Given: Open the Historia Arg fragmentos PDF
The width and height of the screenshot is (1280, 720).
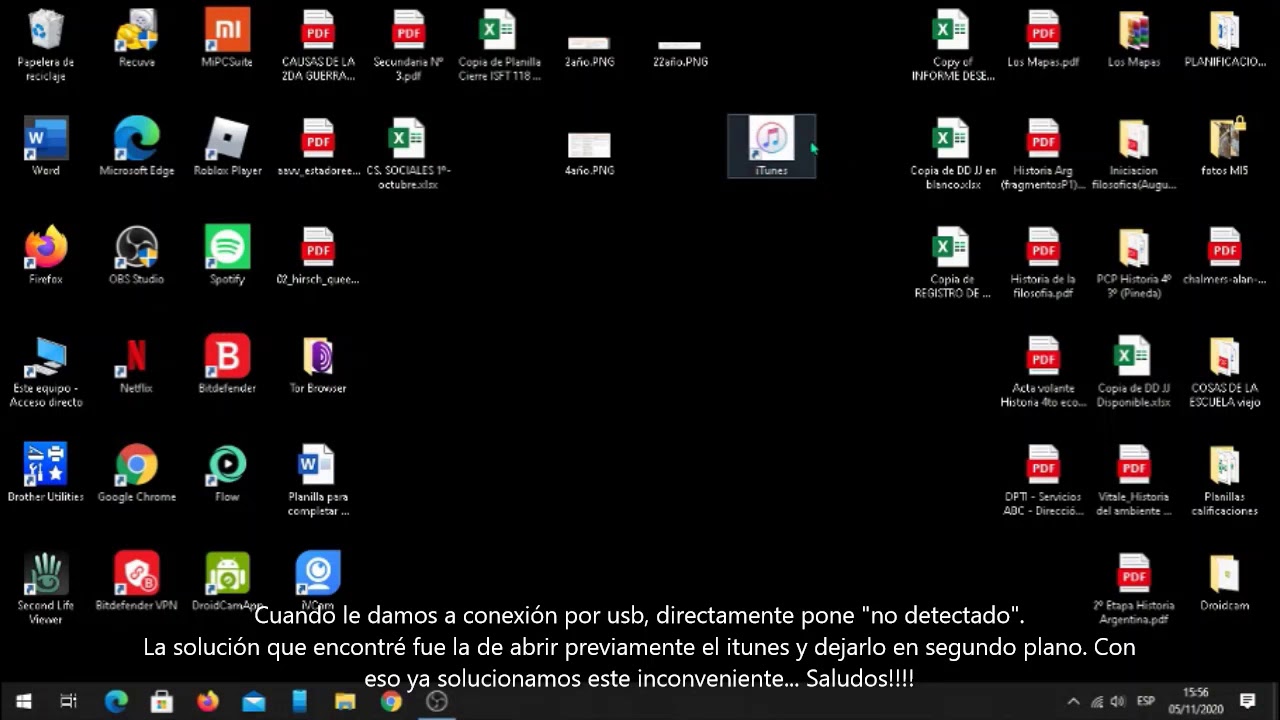Looking at the screenshot, I should [1043, 154].
